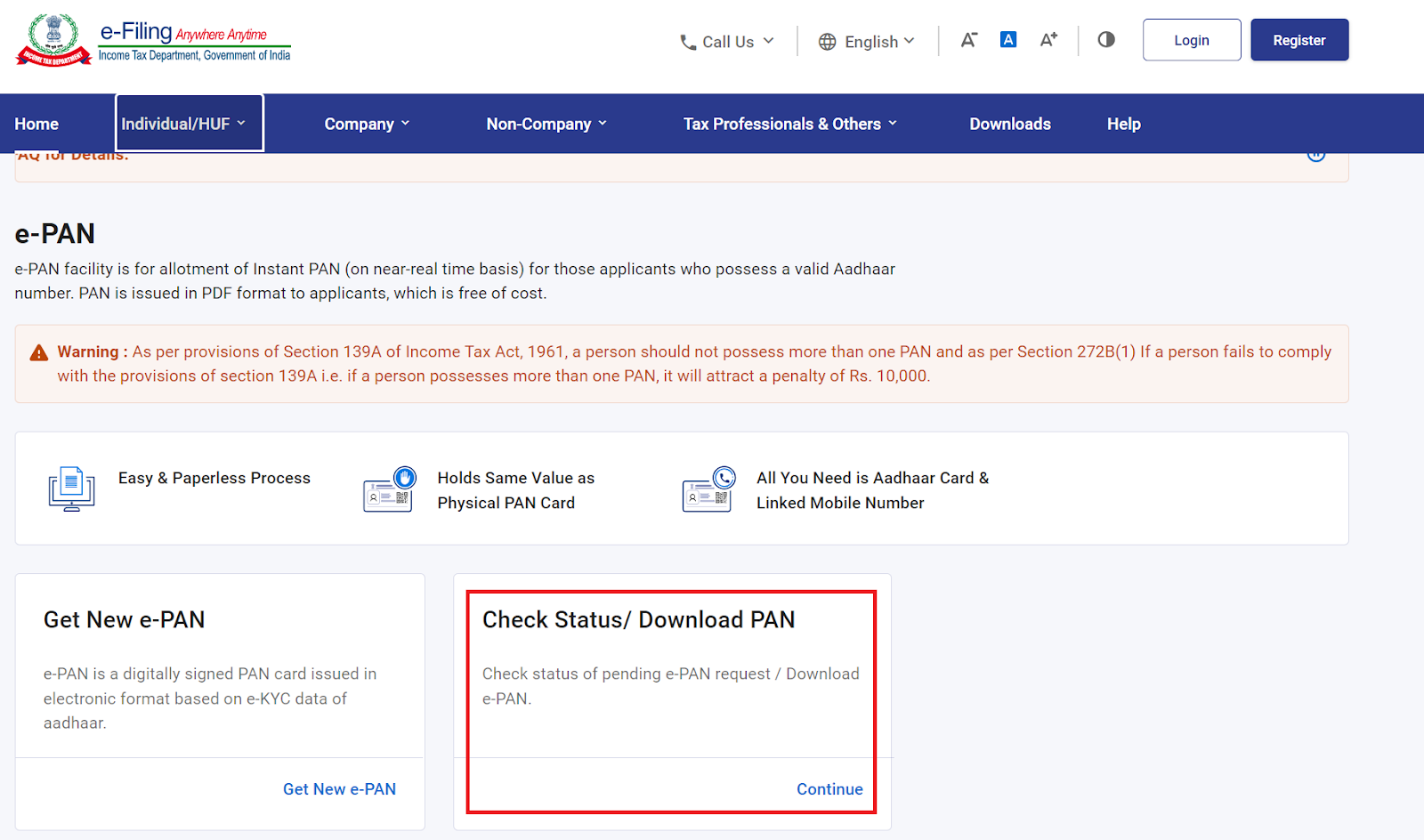
Task: Open Tax Professionals & Others menu
Action: [x=789, y=124]
